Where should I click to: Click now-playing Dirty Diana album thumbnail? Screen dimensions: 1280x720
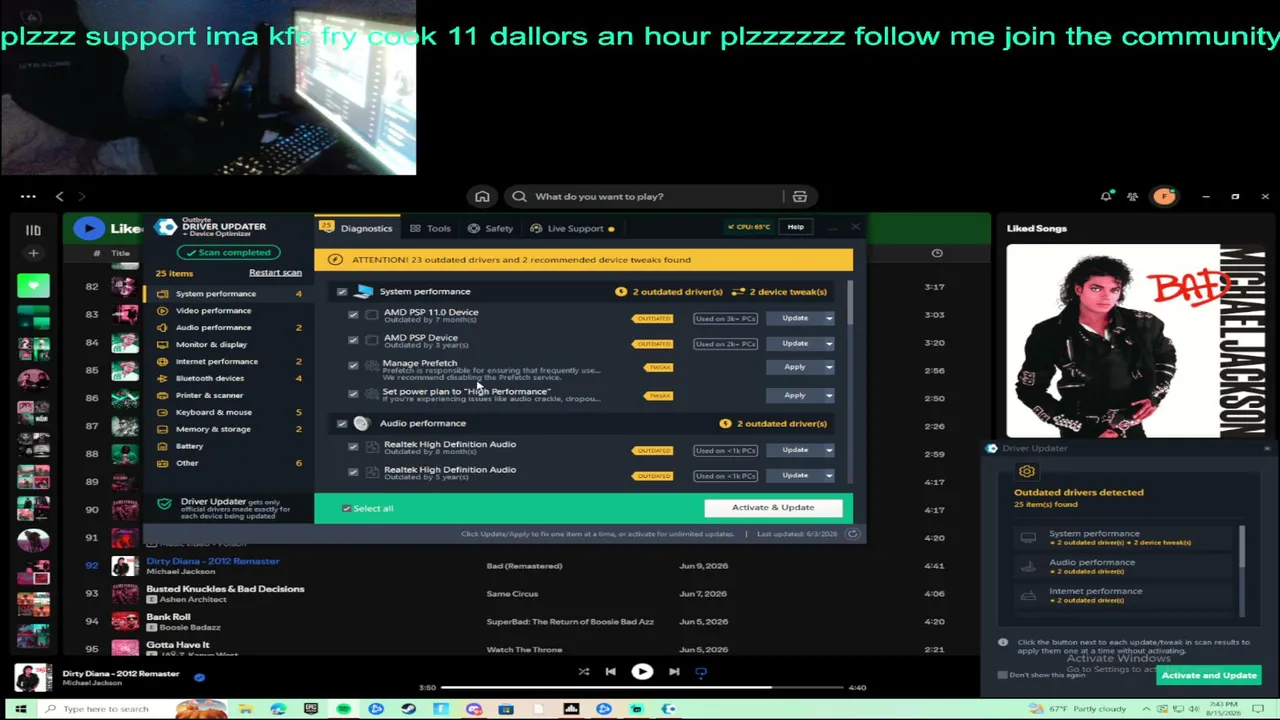point(32,677)
